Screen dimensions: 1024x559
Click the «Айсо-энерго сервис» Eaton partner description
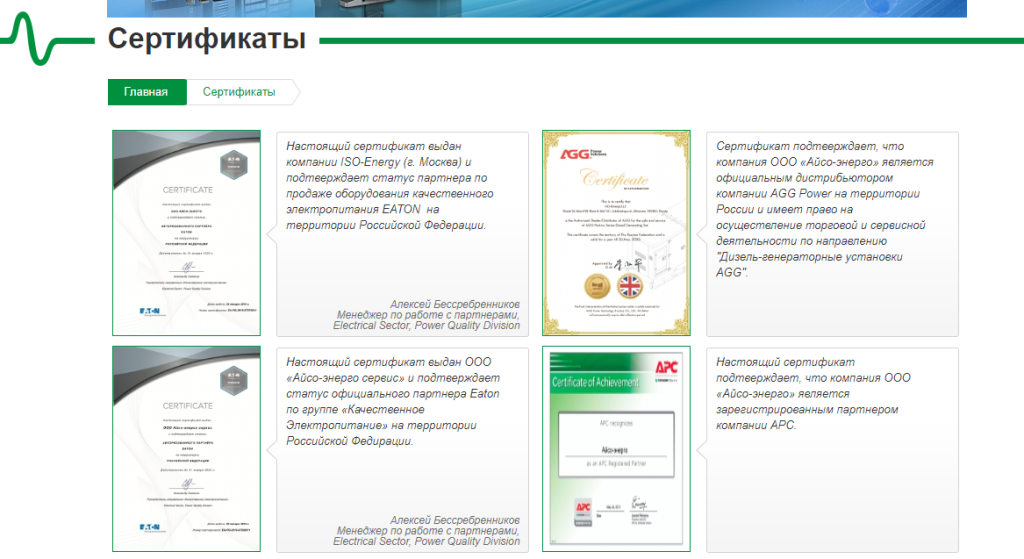(393, 402)
